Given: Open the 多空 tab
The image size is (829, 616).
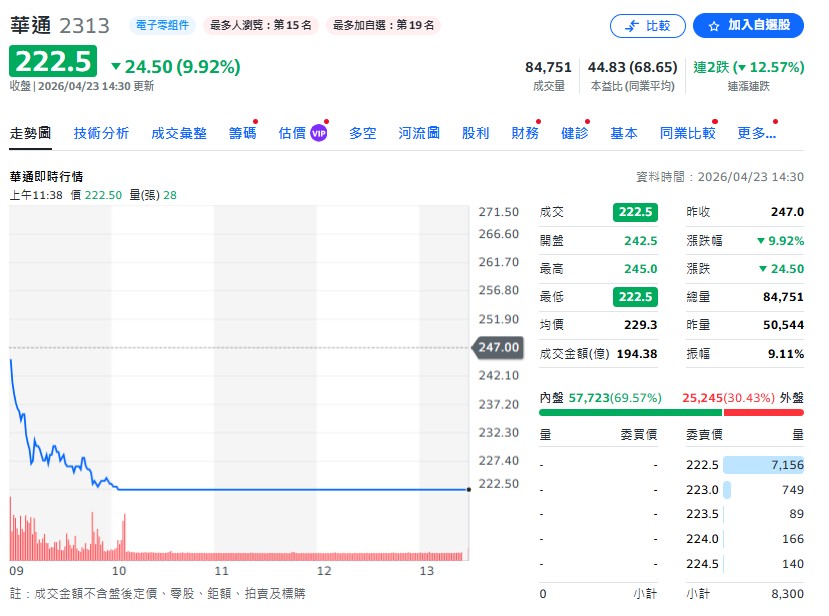Looking at the screenshot, I should [362, 133].
